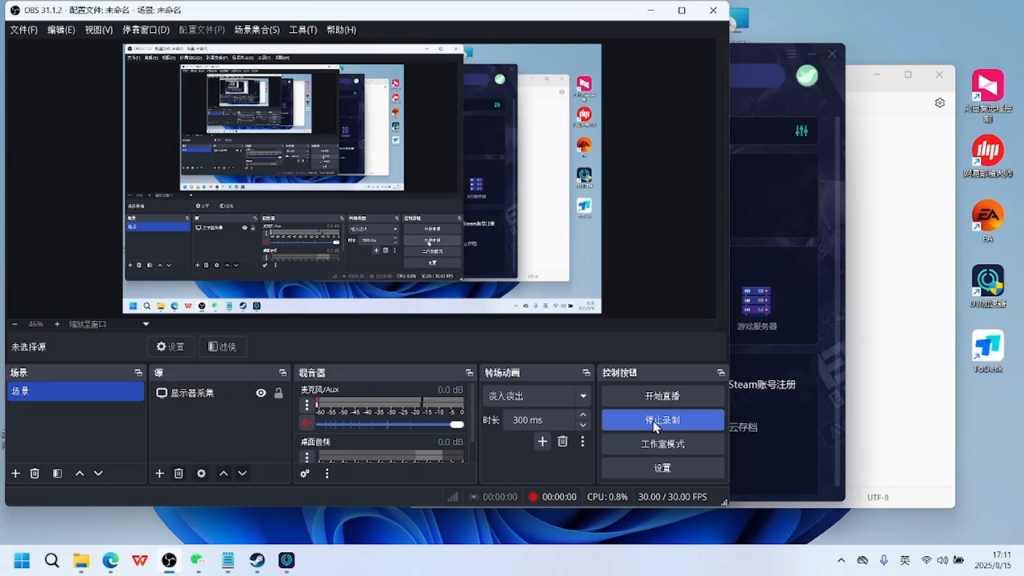
Task: Click 设置 button in source toolbar
Action: pos(170,347)
